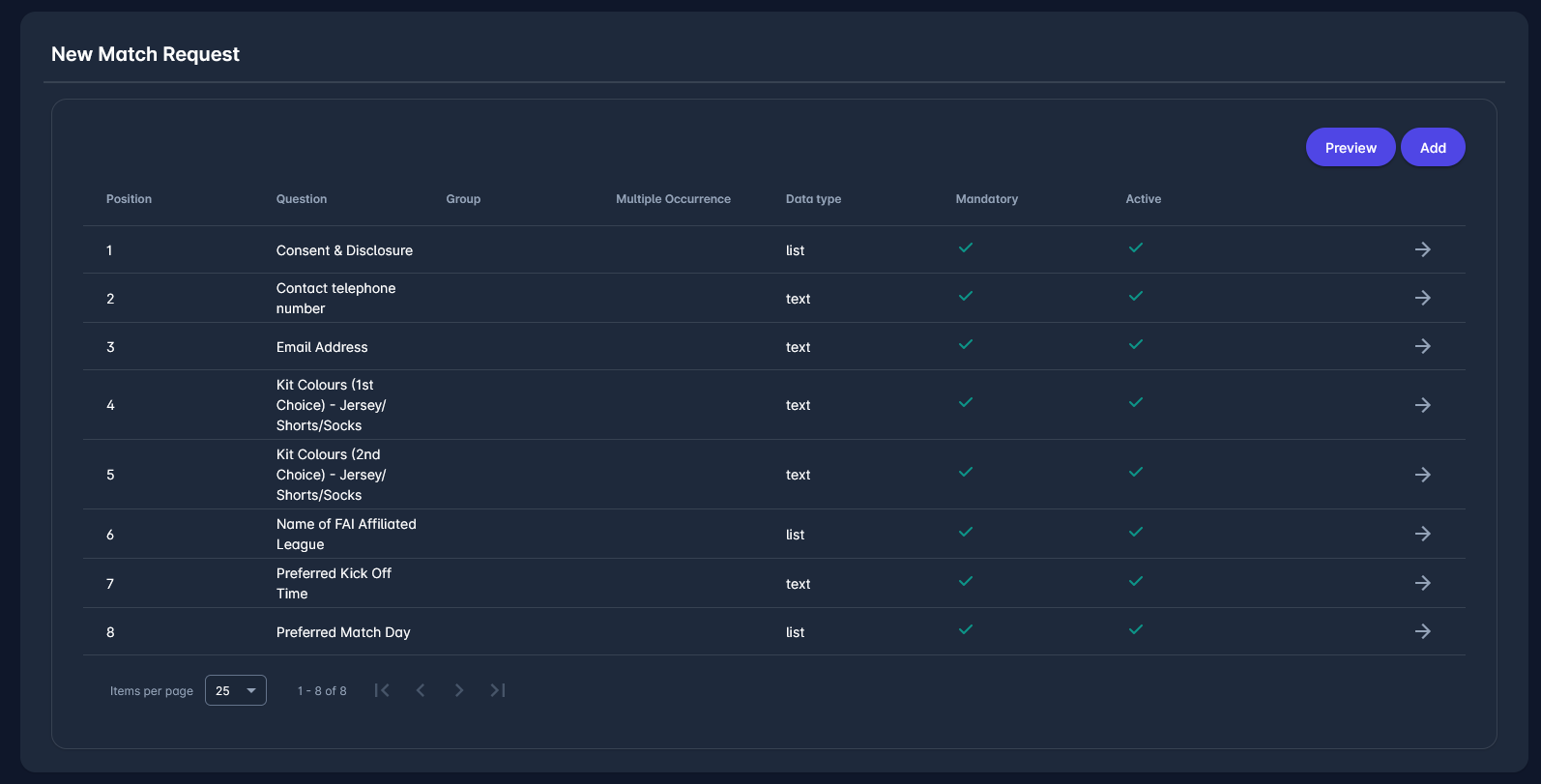Open the Preferred Match Day row arrow

pyautogui.click(x=1422, y=631)
